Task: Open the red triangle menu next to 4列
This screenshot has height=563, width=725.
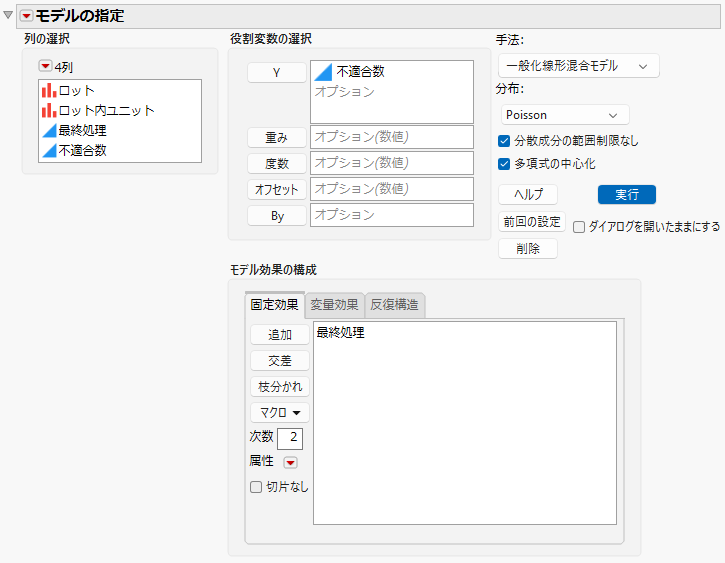Action: pyautogui.click(x=45, y=66)
